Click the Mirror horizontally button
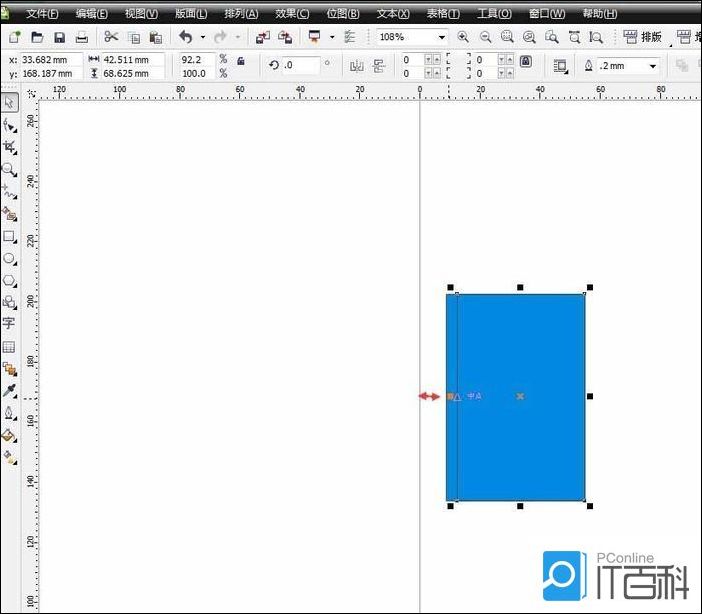Screen dimensions: 702x614 click(x=357, y=66)
